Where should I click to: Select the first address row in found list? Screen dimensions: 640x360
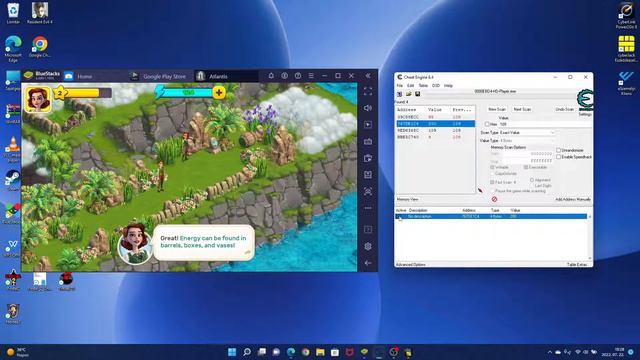click(435, 117)
